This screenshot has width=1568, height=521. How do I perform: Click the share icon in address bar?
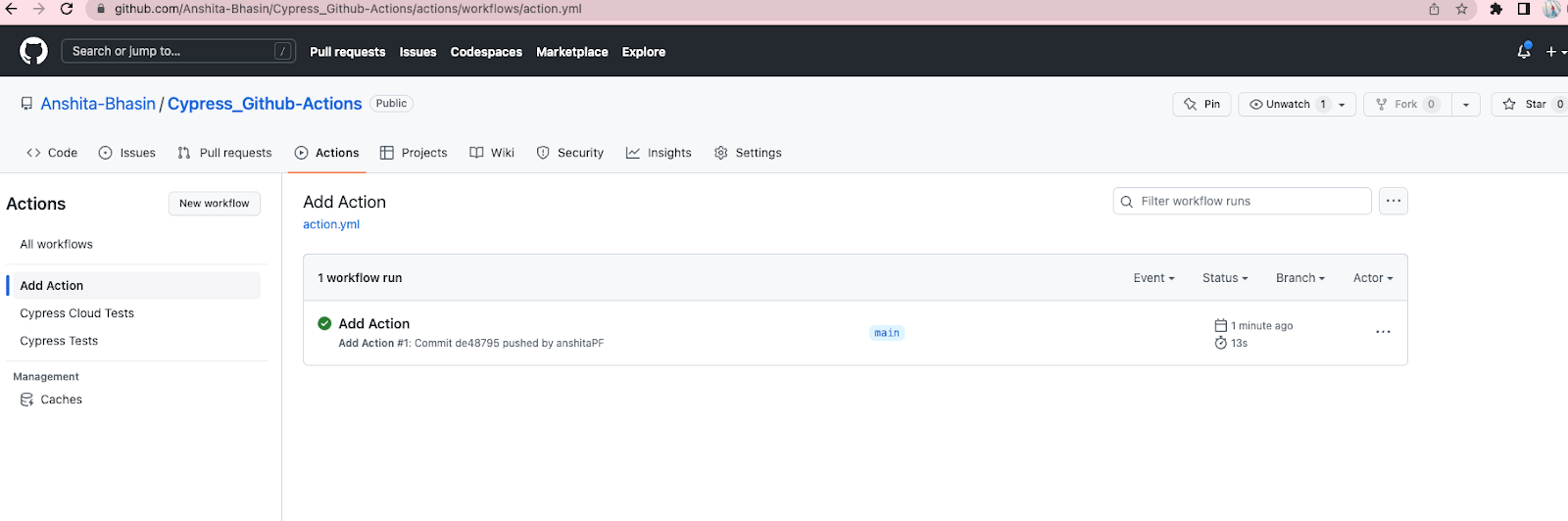point(1434,9)
